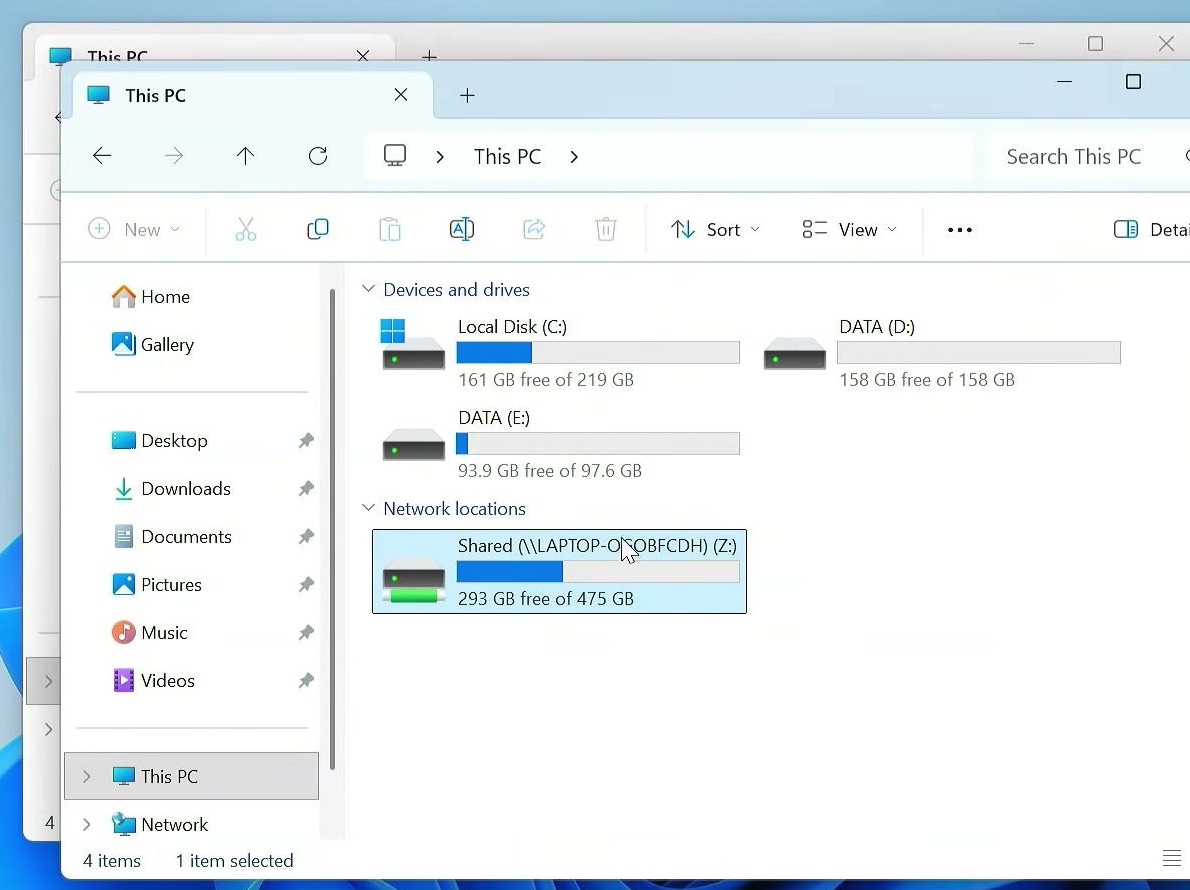
Task: Open the Sort dropdown
Action: pos(715,229)
